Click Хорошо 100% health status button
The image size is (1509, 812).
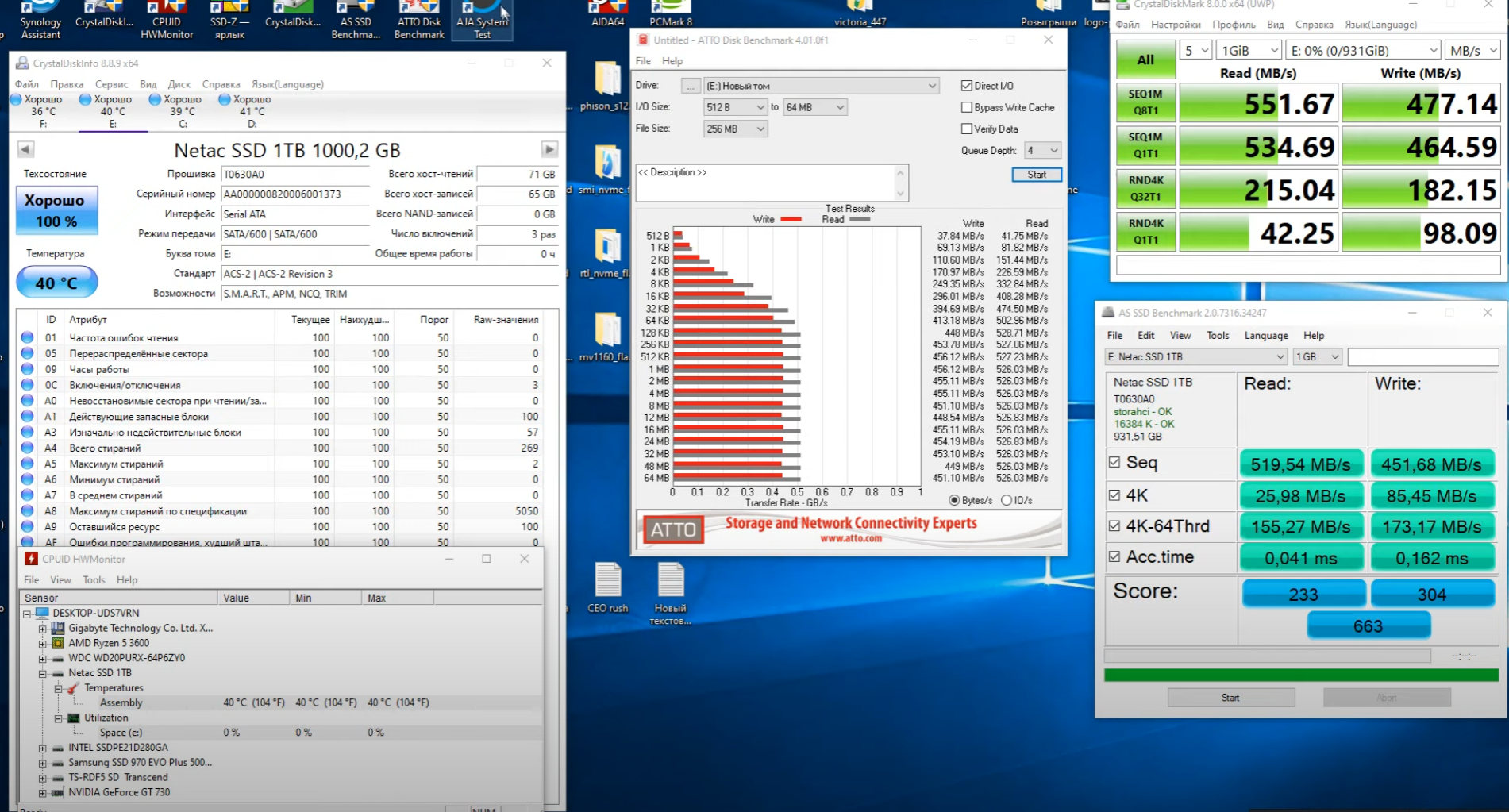click(x=56, y=210)
